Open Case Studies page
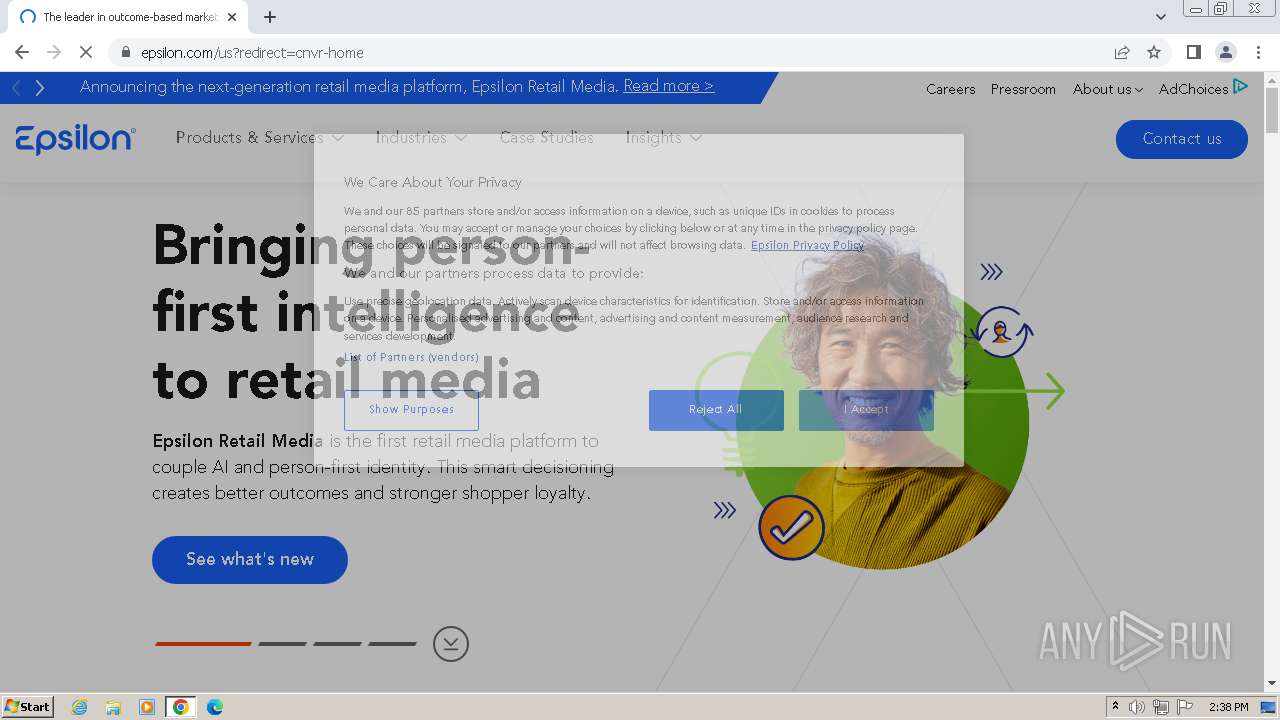The image size is (1280, 720). coord(547,138)
